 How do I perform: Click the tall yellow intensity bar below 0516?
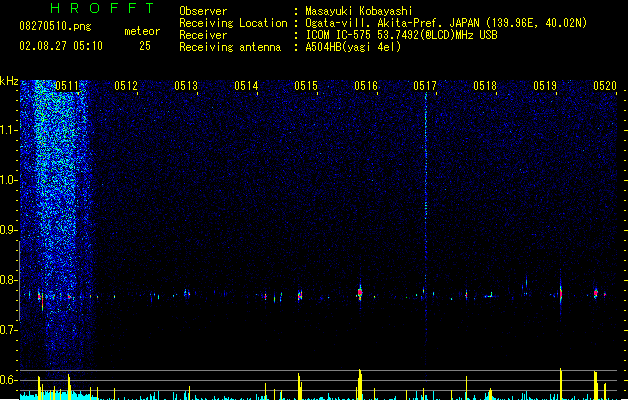click(360, 384)
